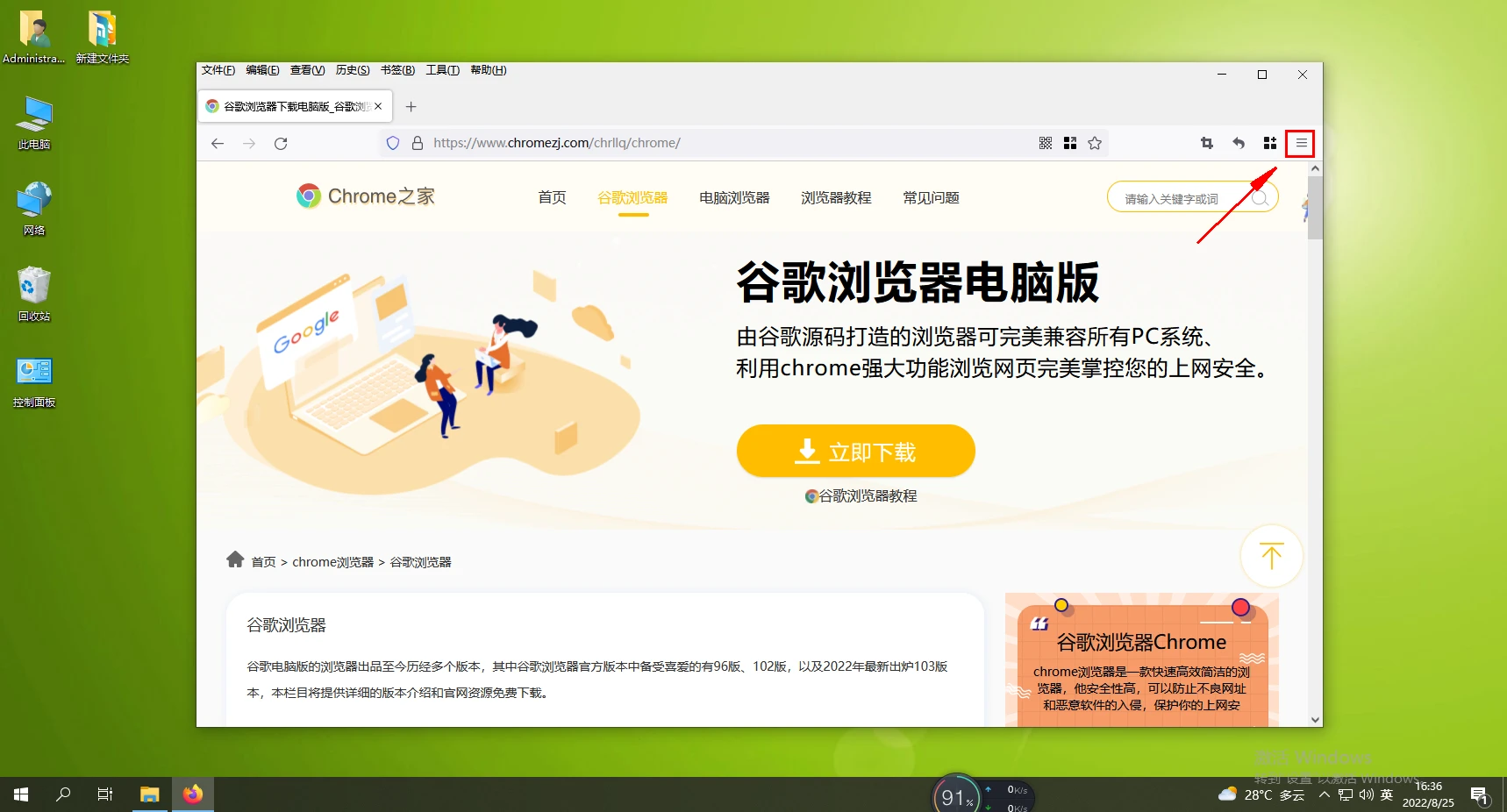Open a new browser tab
This screenshot has width=1507, height=812.
(x=411, y=106)
